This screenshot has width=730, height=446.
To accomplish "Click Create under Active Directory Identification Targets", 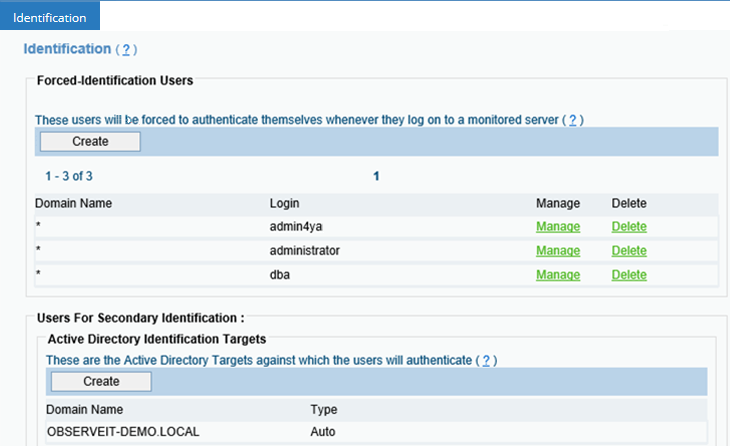I will [101, 382].
